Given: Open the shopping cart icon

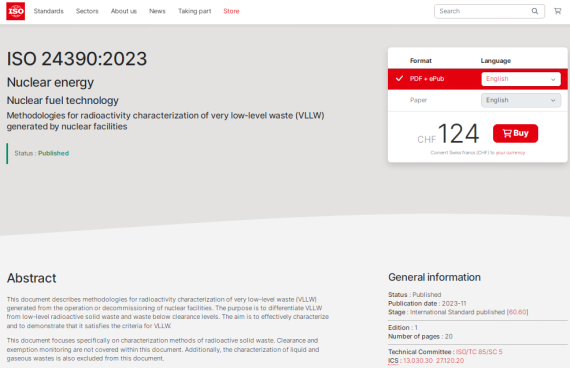Looking at the screenshot, I should (558, 11).
